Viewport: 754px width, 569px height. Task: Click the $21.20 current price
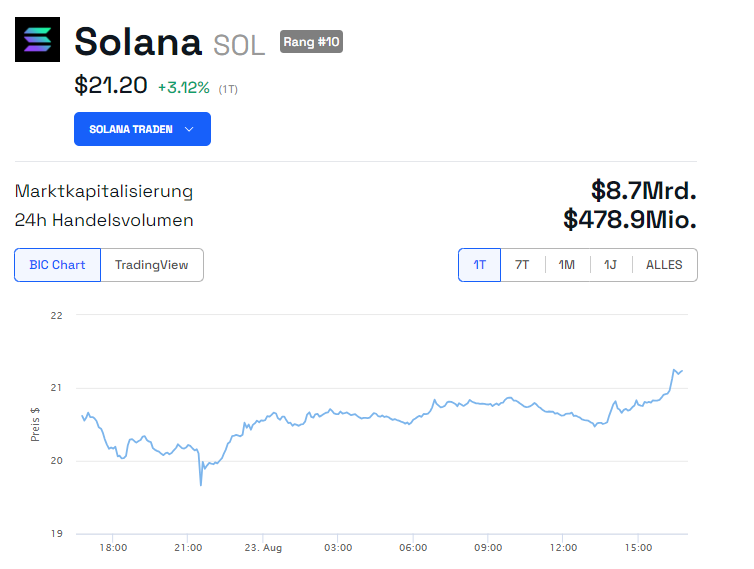click(110, 86)
